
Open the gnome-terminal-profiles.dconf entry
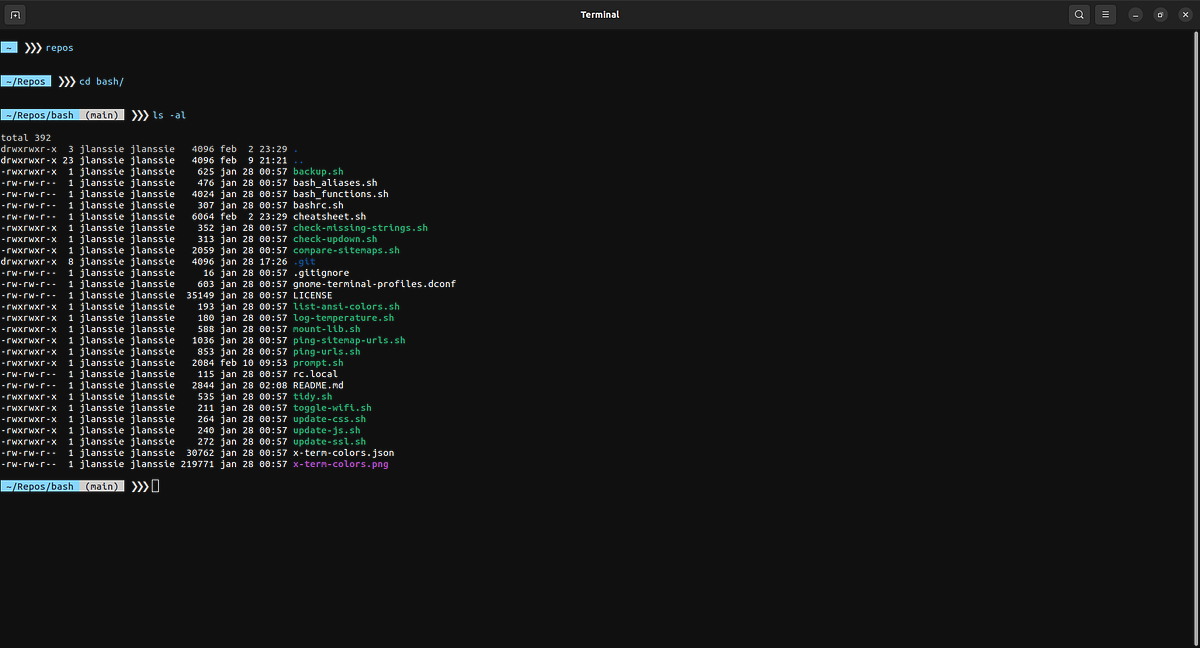coord(373,283)
